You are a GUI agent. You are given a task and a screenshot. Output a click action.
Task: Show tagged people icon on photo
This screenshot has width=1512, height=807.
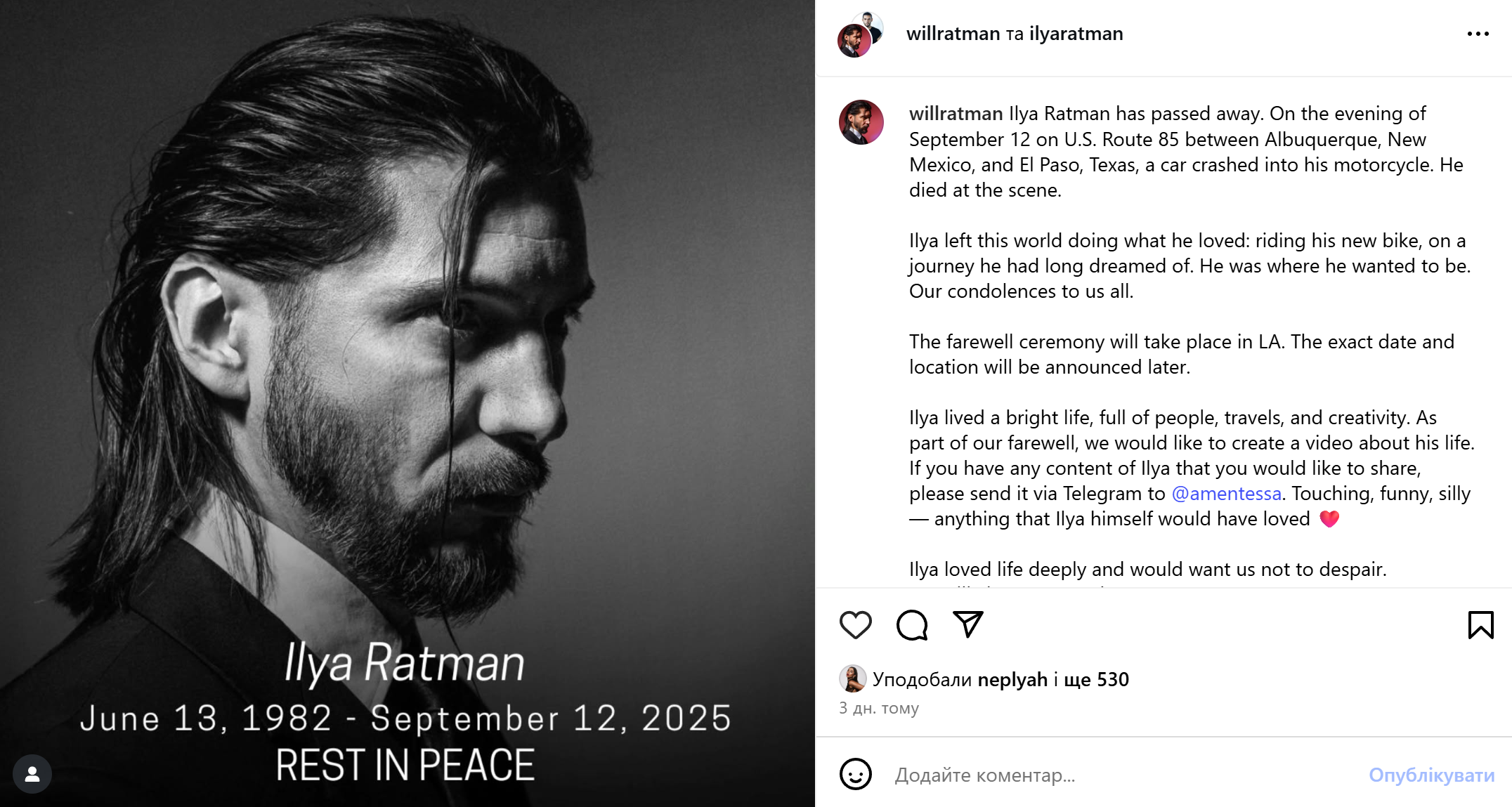(x=32, y=774)
